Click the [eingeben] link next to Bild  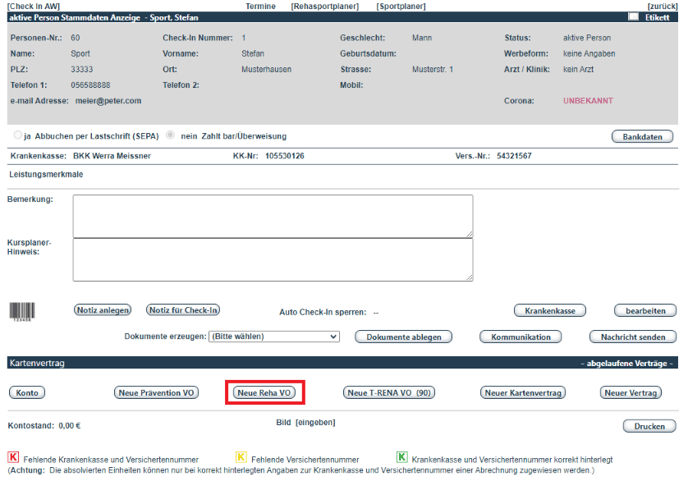[x=314, y=423]
